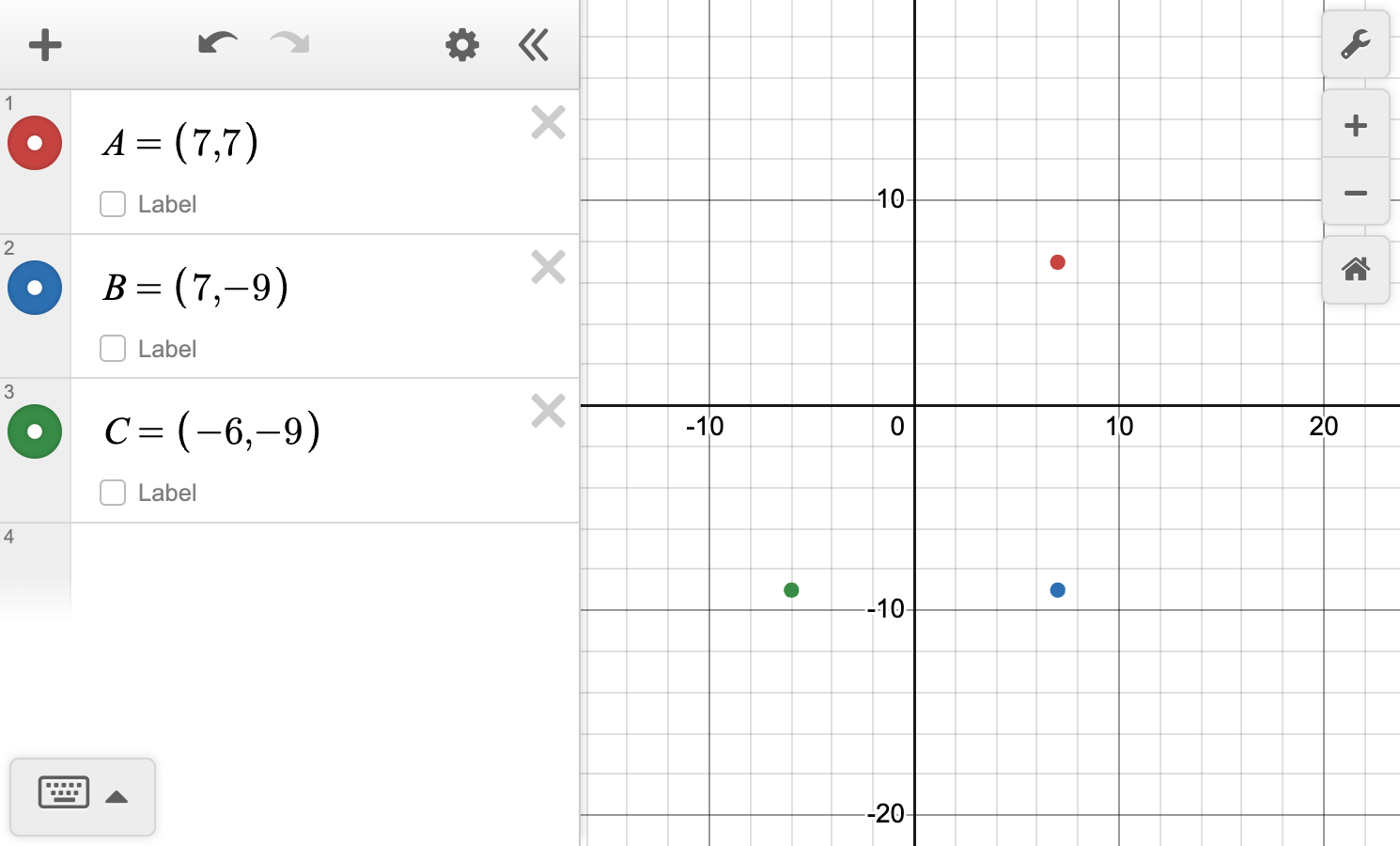Click the blue color circle for point B
The height and width of the screenshot is (846, 1400).
click(x=35, y=288)
